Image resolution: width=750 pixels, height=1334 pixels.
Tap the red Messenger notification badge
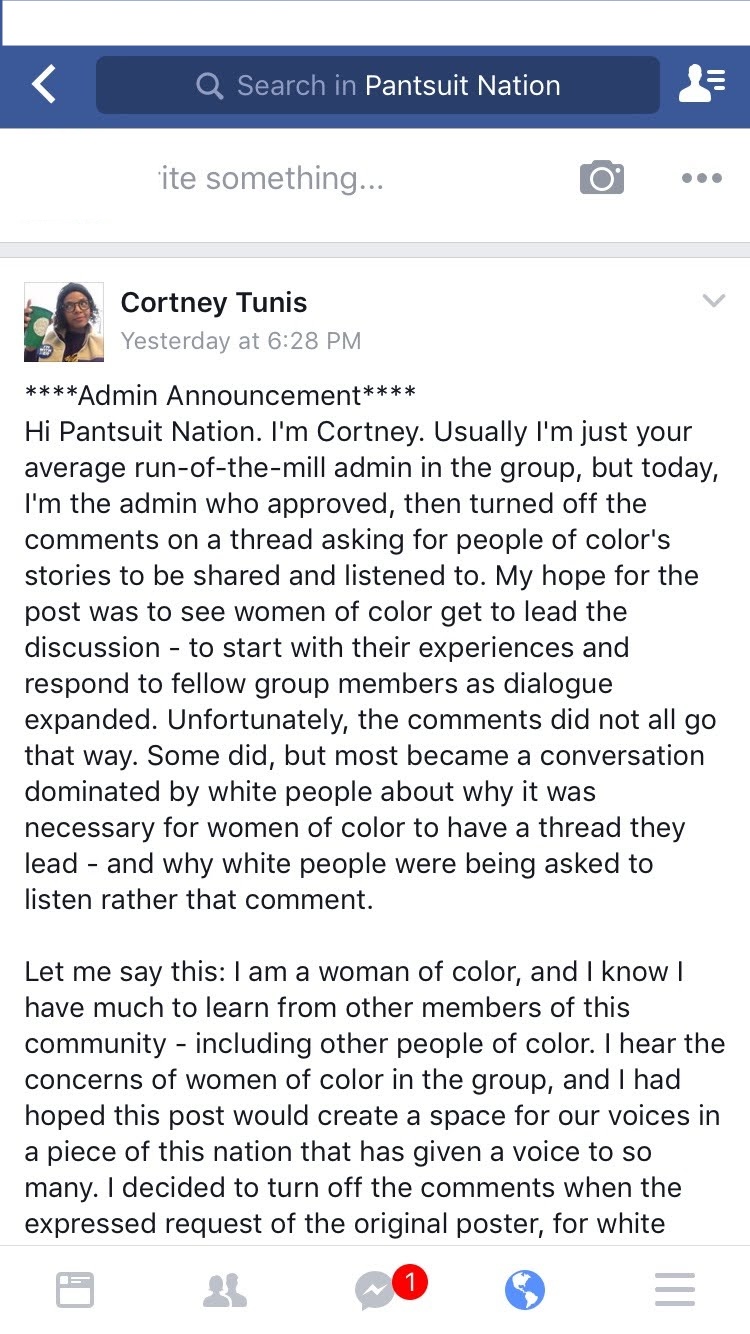409,1281
